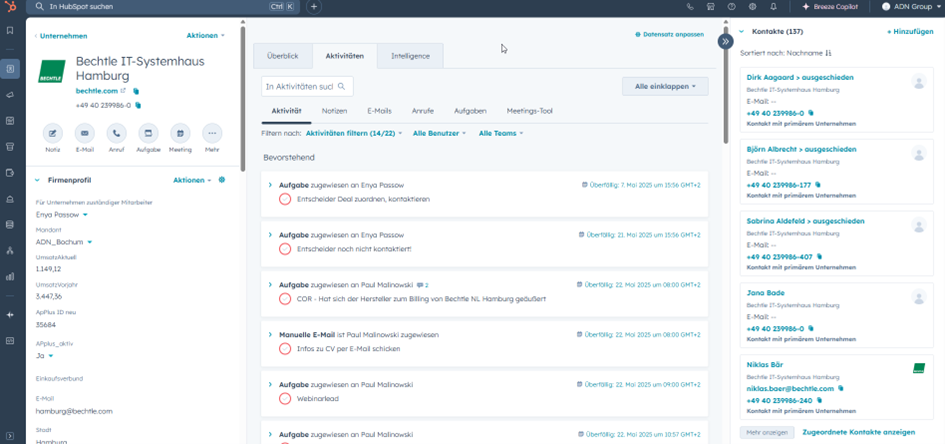Open comments bubble on COR task
945x444 pixels.
[422, 285]
